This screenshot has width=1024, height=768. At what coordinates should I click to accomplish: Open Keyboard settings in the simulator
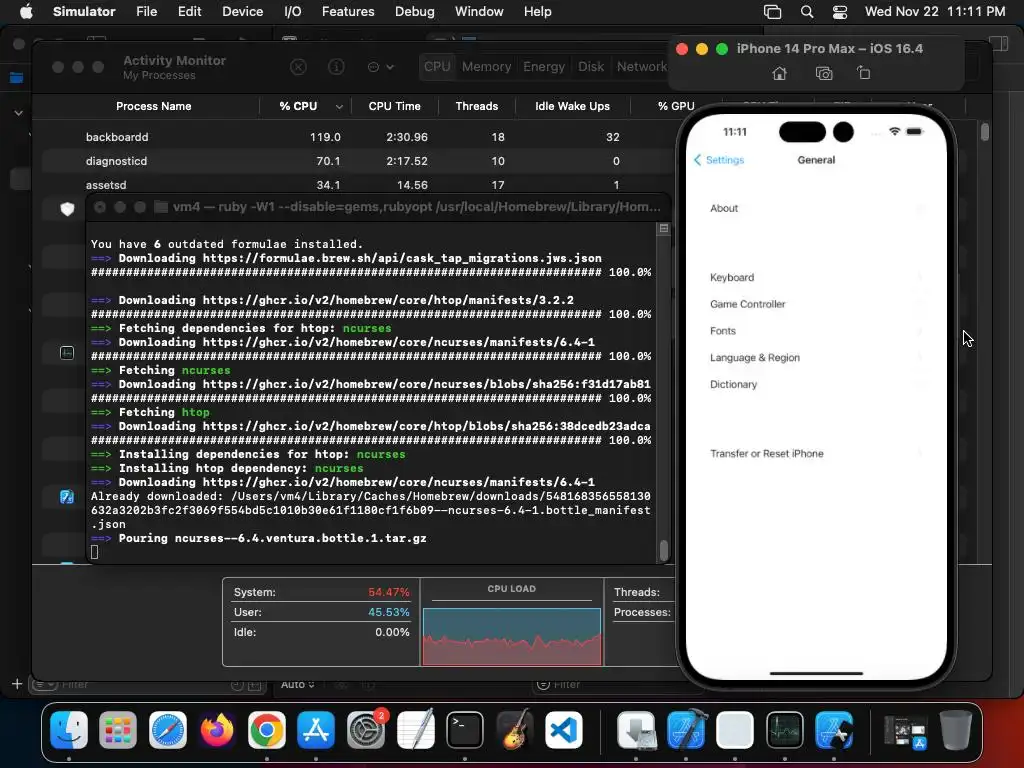[x=816, y=278]
